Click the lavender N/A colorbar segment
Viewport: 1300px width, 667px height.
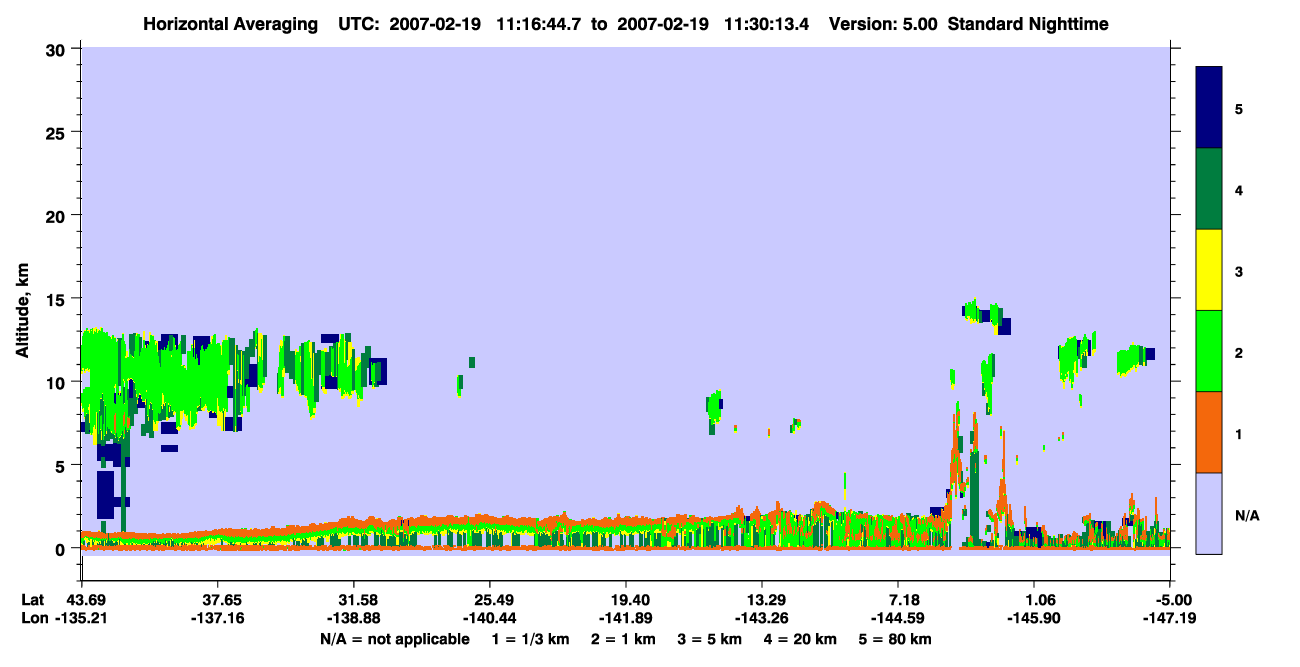click(1209, 512)
